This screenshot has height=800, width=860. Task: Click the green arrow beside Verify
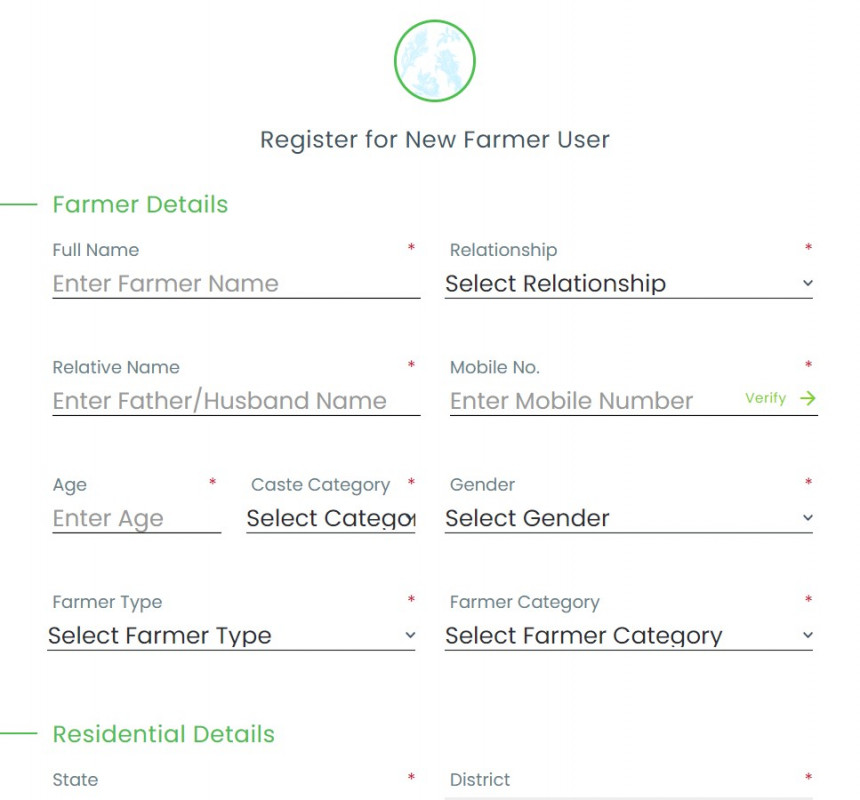808,398
